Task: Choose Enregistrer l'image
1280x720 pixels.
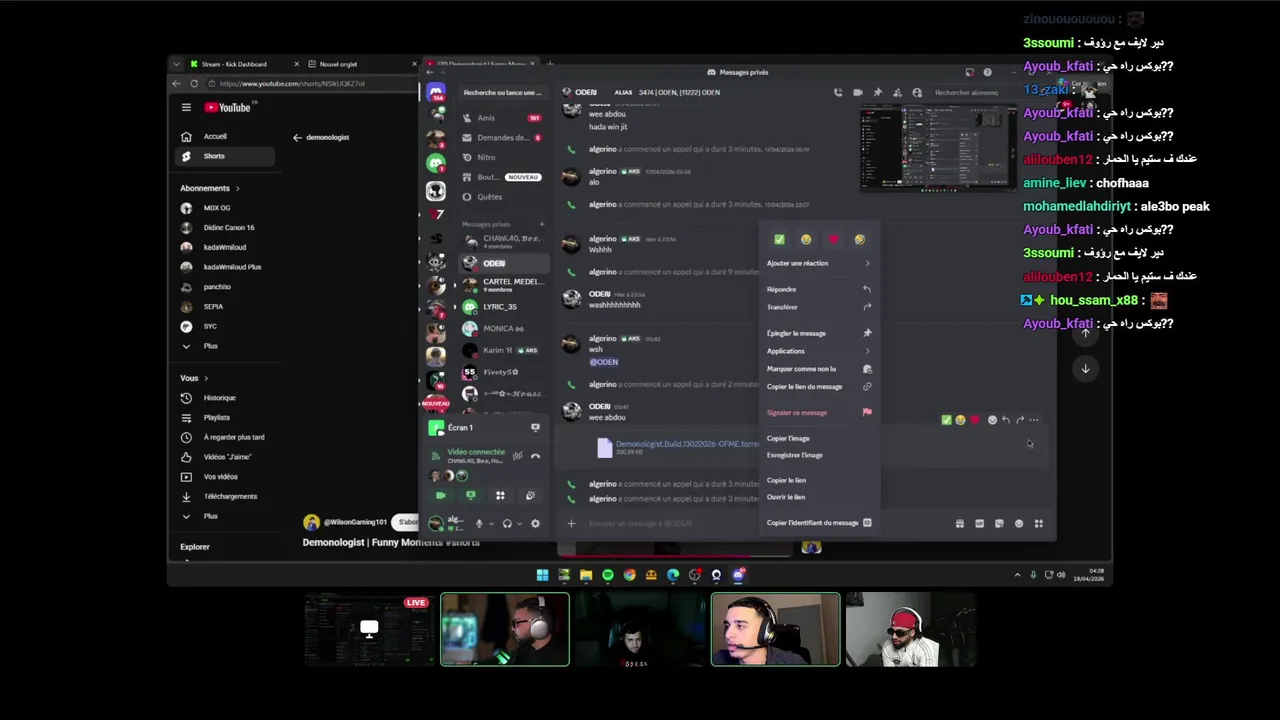Action: click(819, 455)
